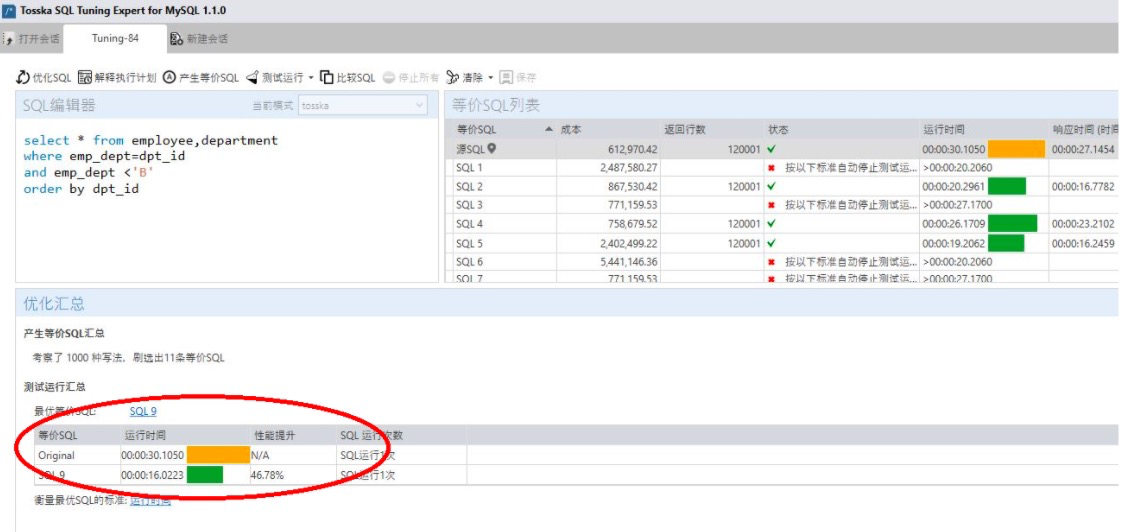Image resolution: width=1127 pixels, height=532 pixels.
Task: Click 保存 toolbar button
Action: [x=518, y=78]
